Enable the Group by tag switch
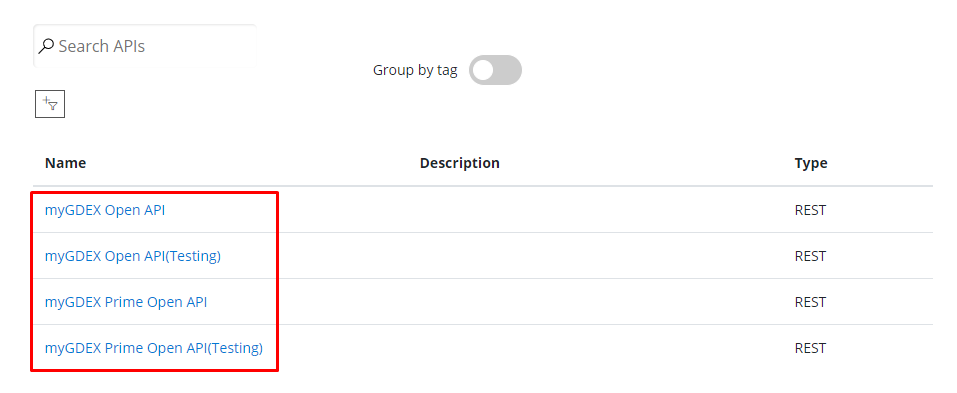Viewport: 957px width, 393px height. click(x=495, y=70)
